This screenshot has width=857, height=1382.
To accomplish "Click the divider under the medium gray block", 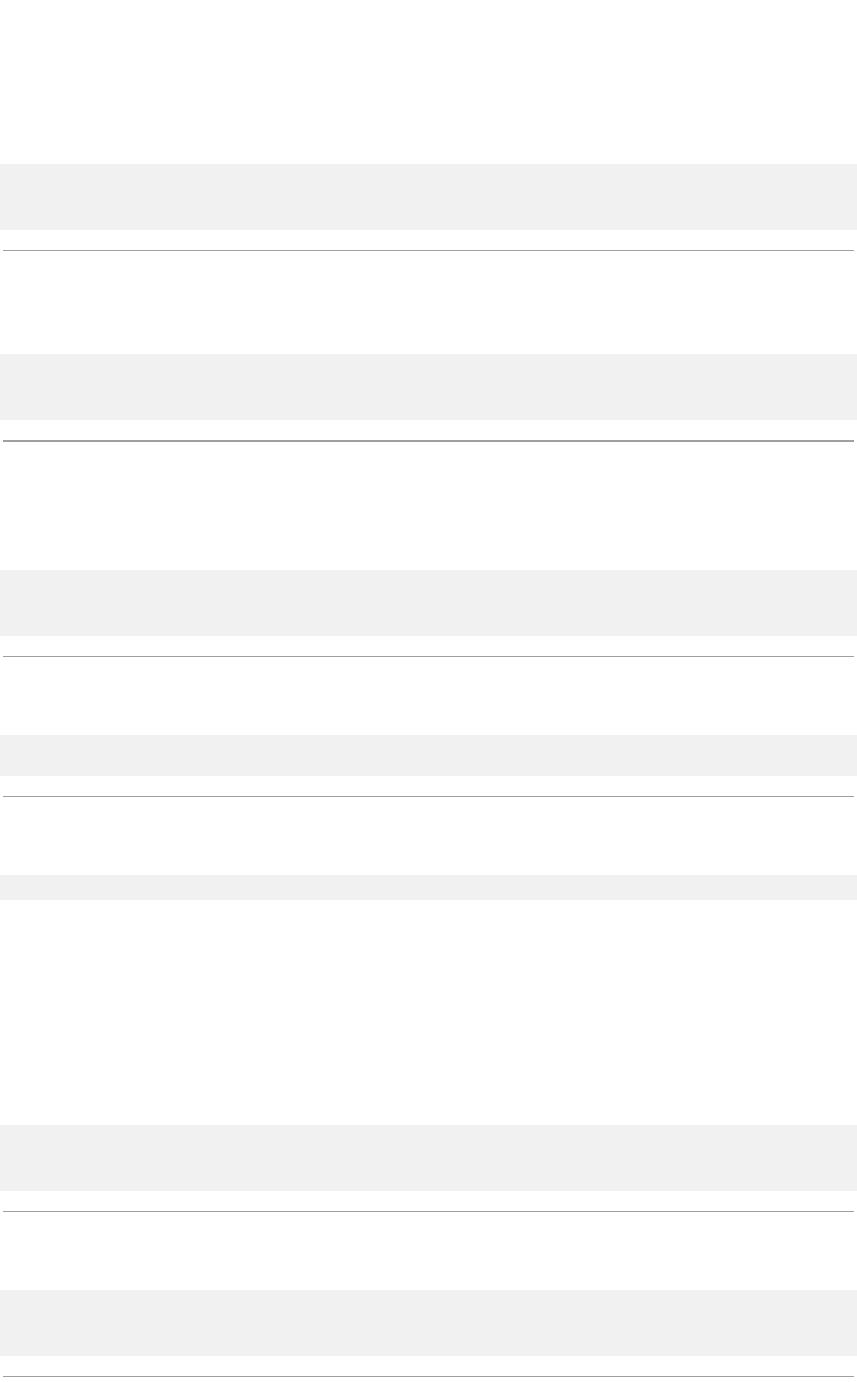I will tap(428, 796).
